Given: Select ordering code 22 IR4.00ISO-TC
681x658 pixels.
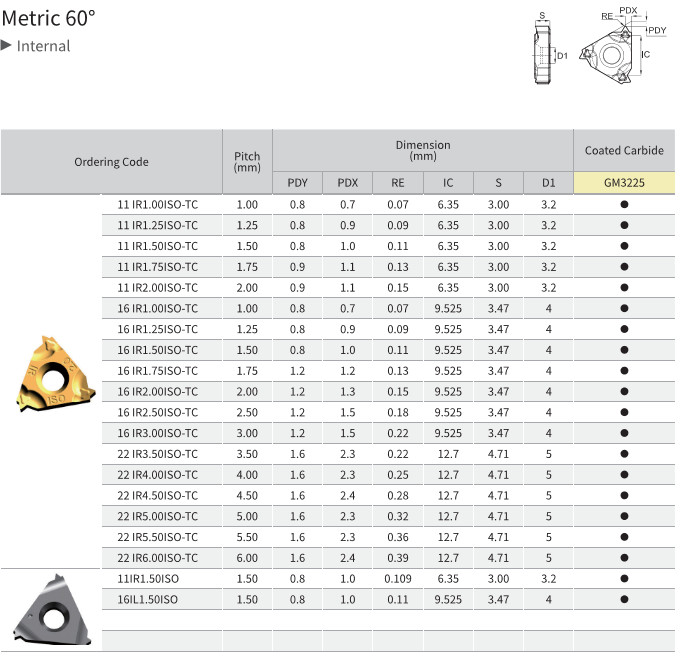Looking at the screenshot, I should 158,475.
